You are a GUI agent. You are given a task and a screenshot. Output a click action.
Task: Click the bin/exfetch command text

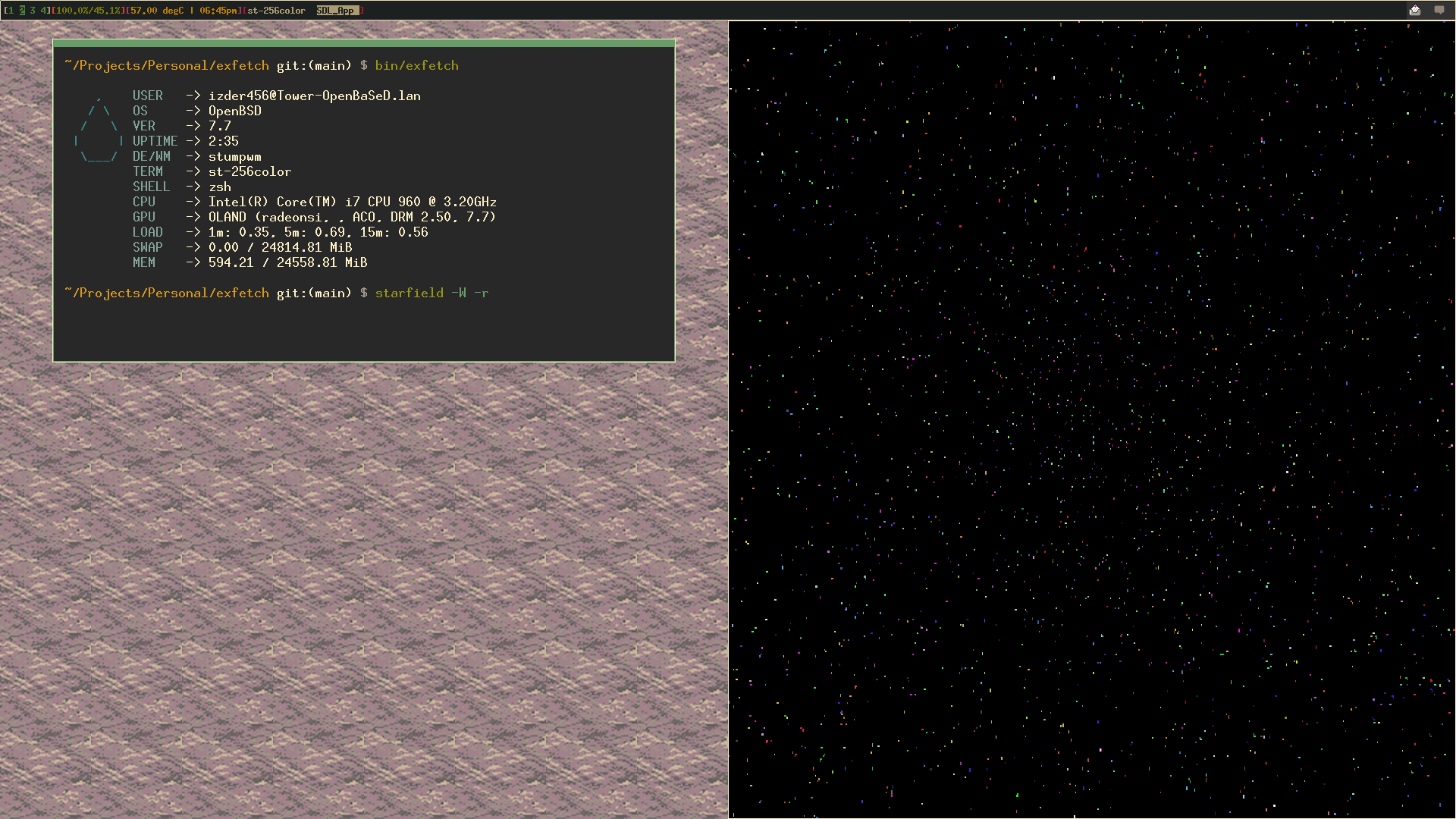(x=416, y=66)
